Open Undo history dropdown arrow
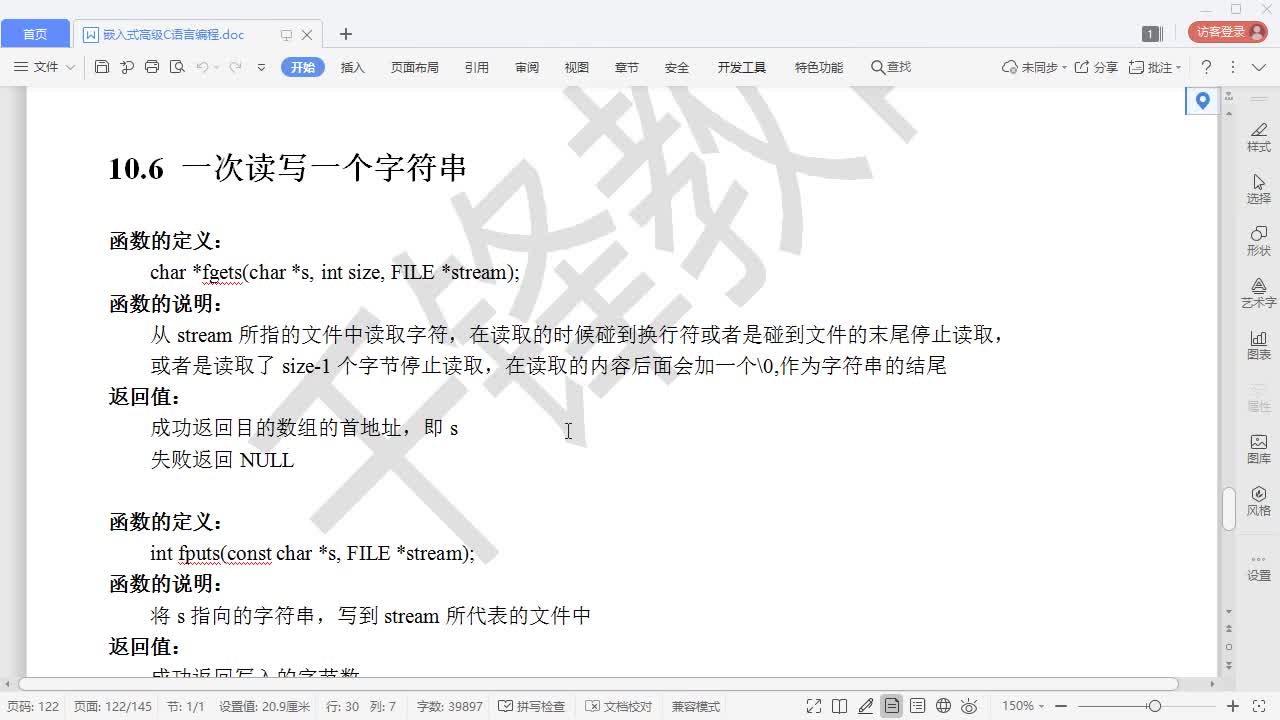 point(217,67)
